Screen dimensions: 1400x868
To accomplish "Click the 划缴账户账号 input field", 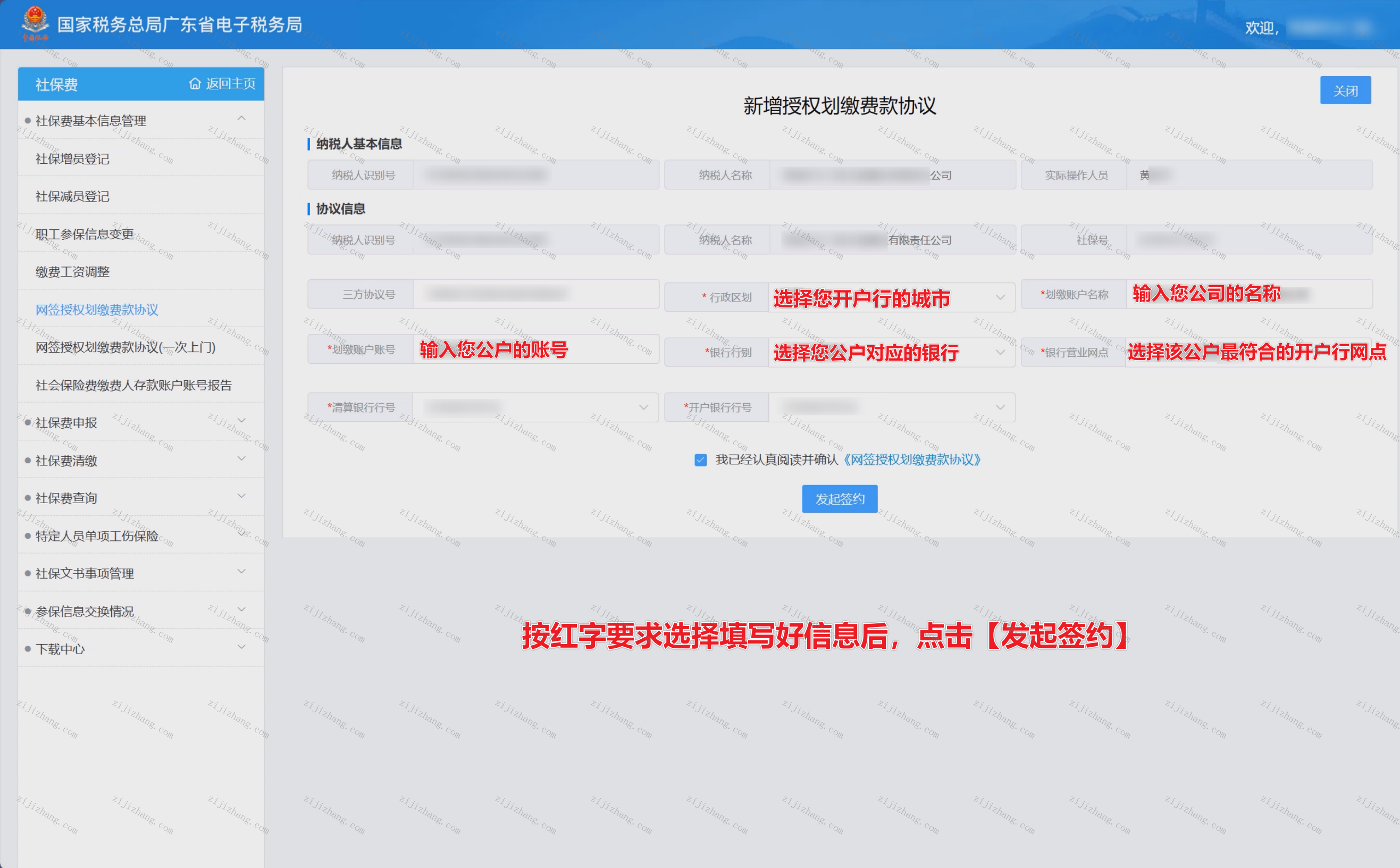I will click(535, 349).
